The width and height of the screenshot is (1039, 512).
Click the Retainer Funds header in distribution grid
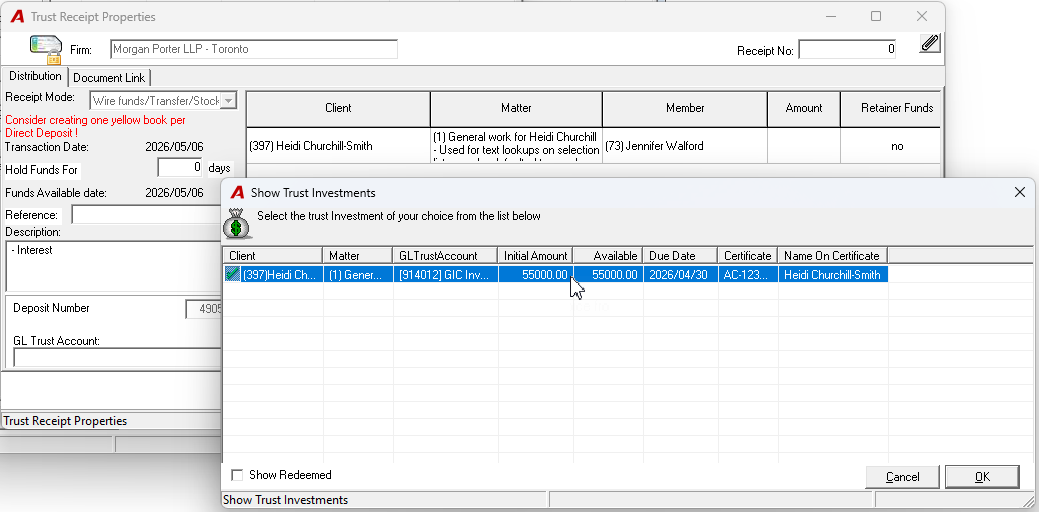pyautogui.click(x=890, y=109)
